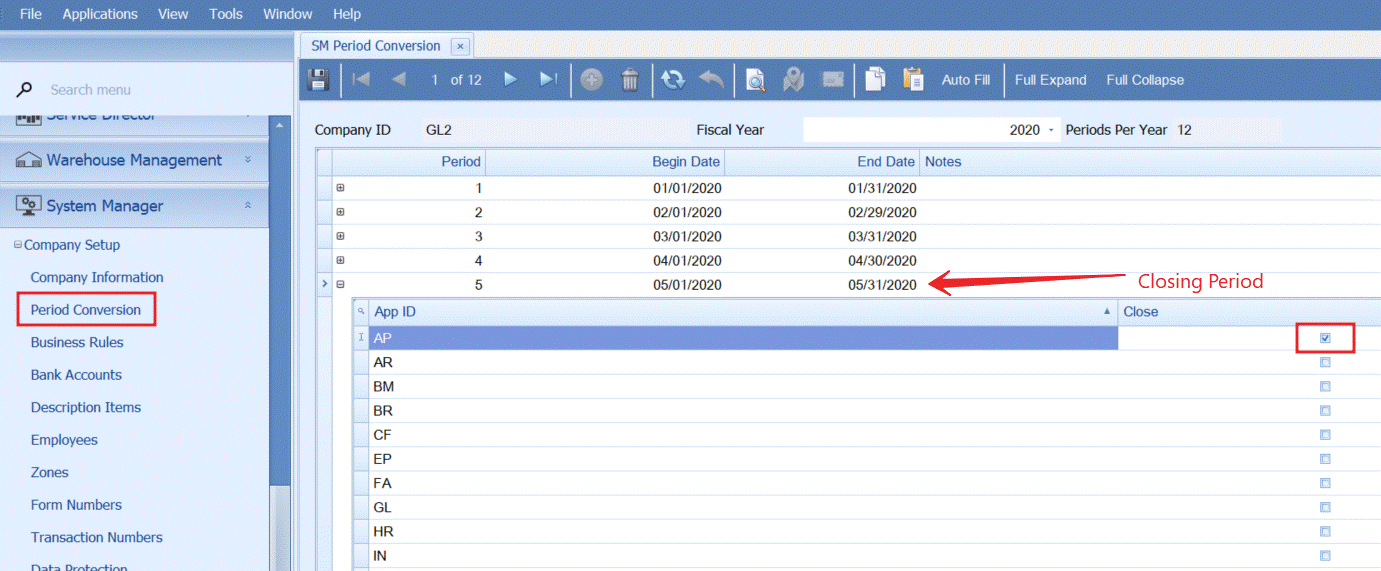1381x571 pixels.
Task: Click the Refresh icon in toolbar
Action: (x=673, y=80)
